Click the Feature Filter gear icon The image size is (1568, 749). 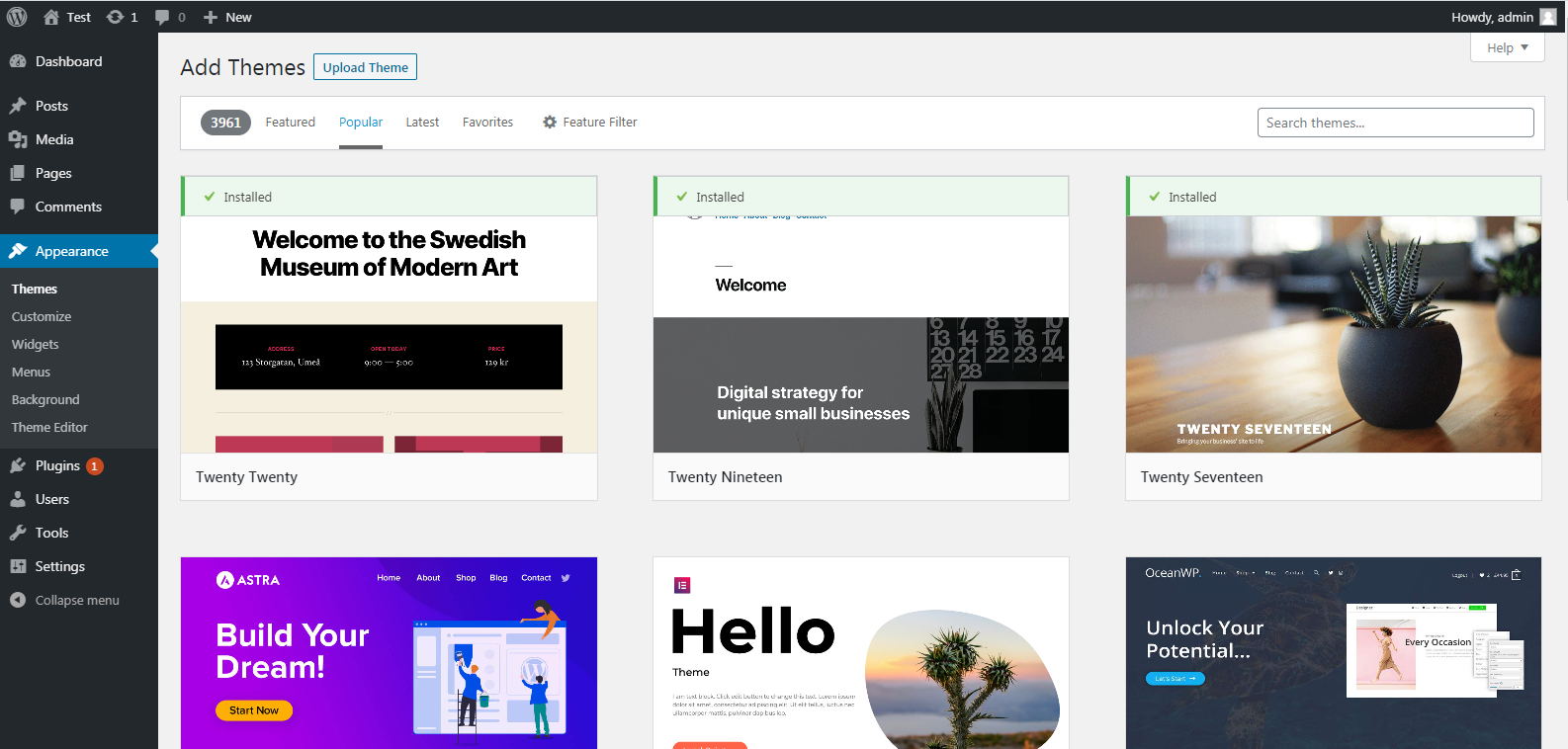(x=550, y=123)
